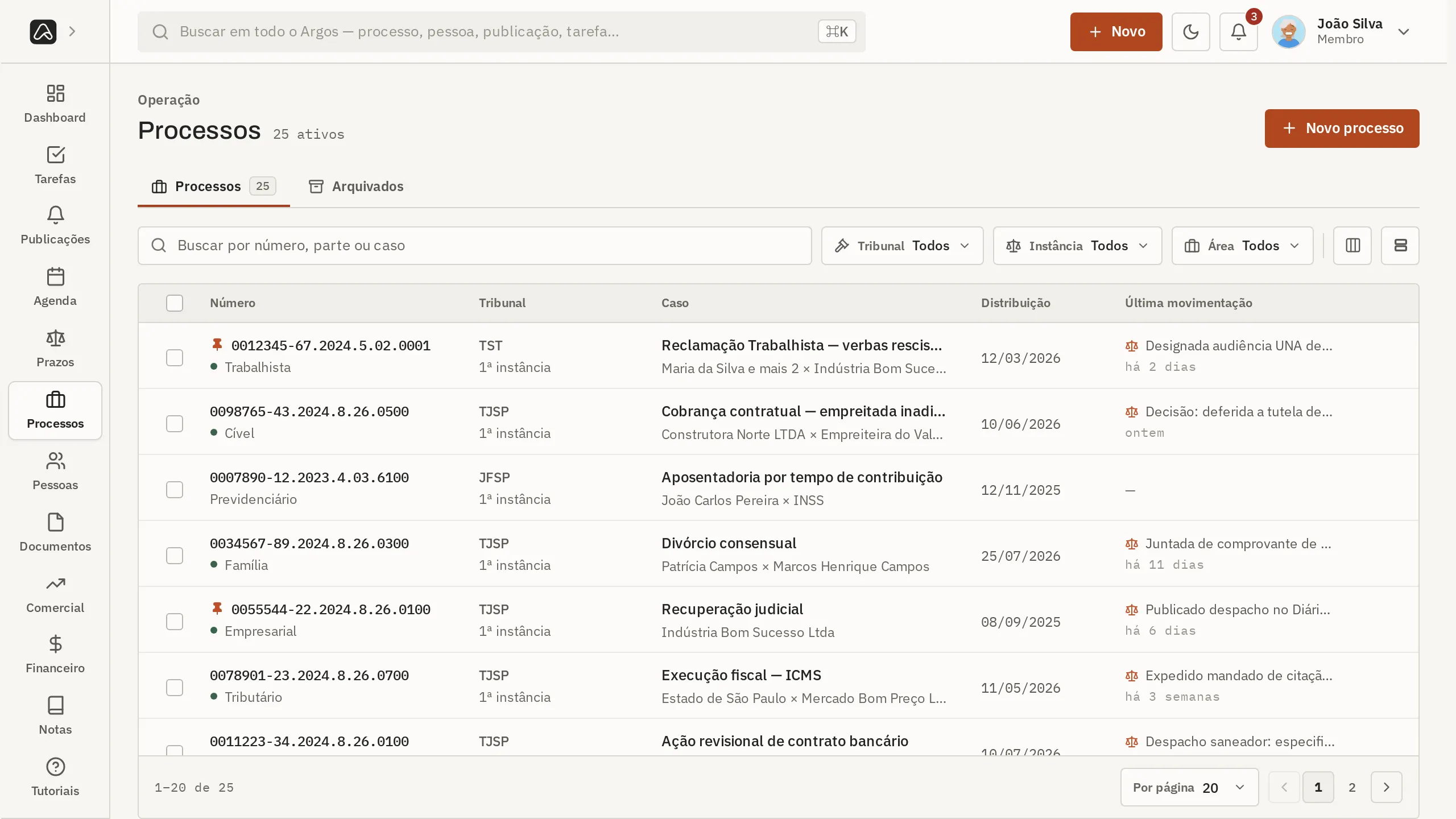This screenshot has width=1456, height=819.
Task: Check the row for process 0098765-43.2024.8.26.0500
Action: click(x=175, y=424)
